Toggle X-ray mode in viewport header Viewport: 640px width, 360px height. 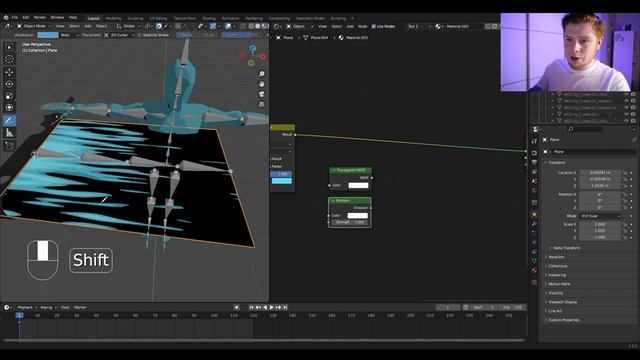pyautogui.click(x=243, y=26)
